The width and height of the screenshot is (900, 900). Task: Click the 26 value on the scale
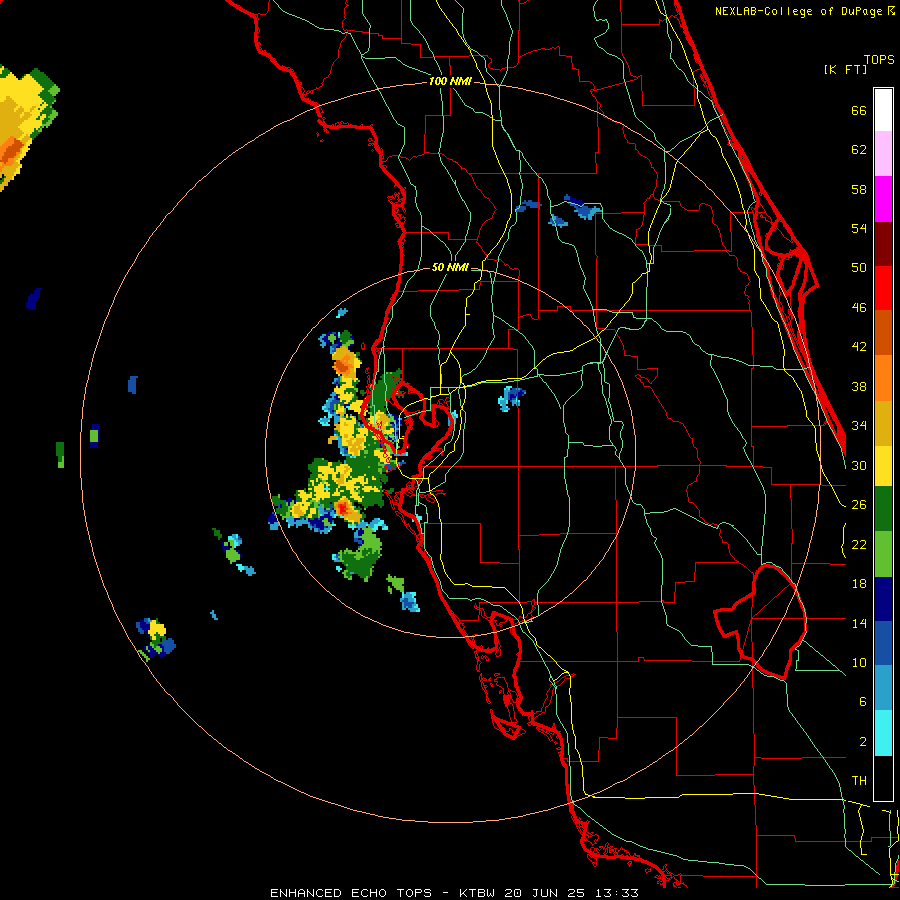pyautogui.click(x=859, y=505)
